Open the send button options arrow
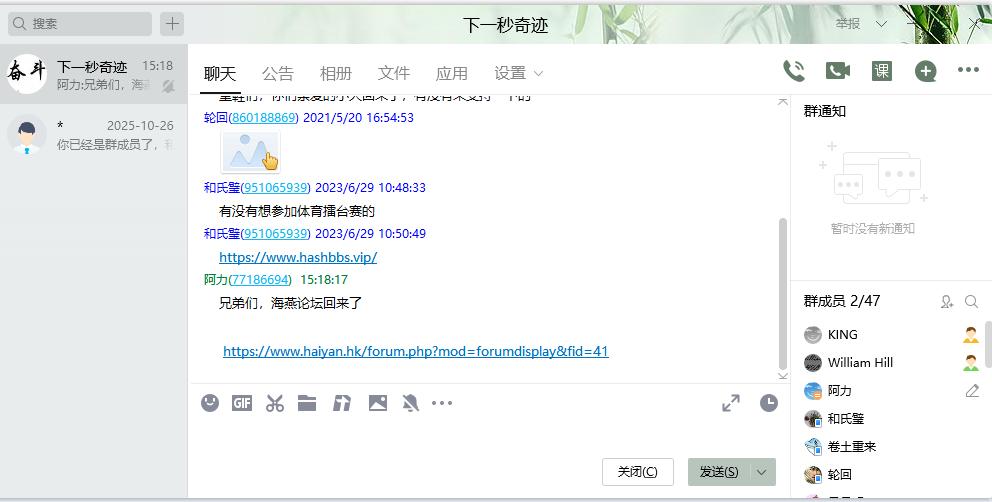992x502 pixels. coord(764,472)
